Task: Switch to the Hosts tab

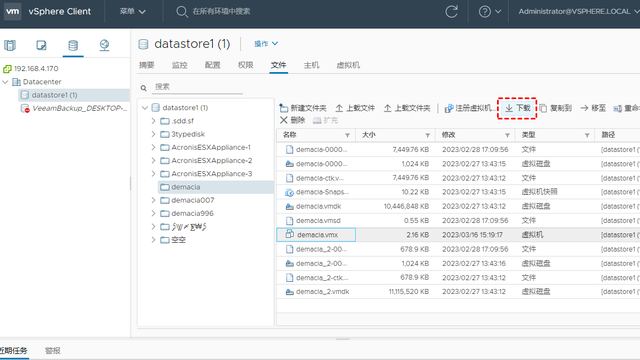Action: pos(311,65)
